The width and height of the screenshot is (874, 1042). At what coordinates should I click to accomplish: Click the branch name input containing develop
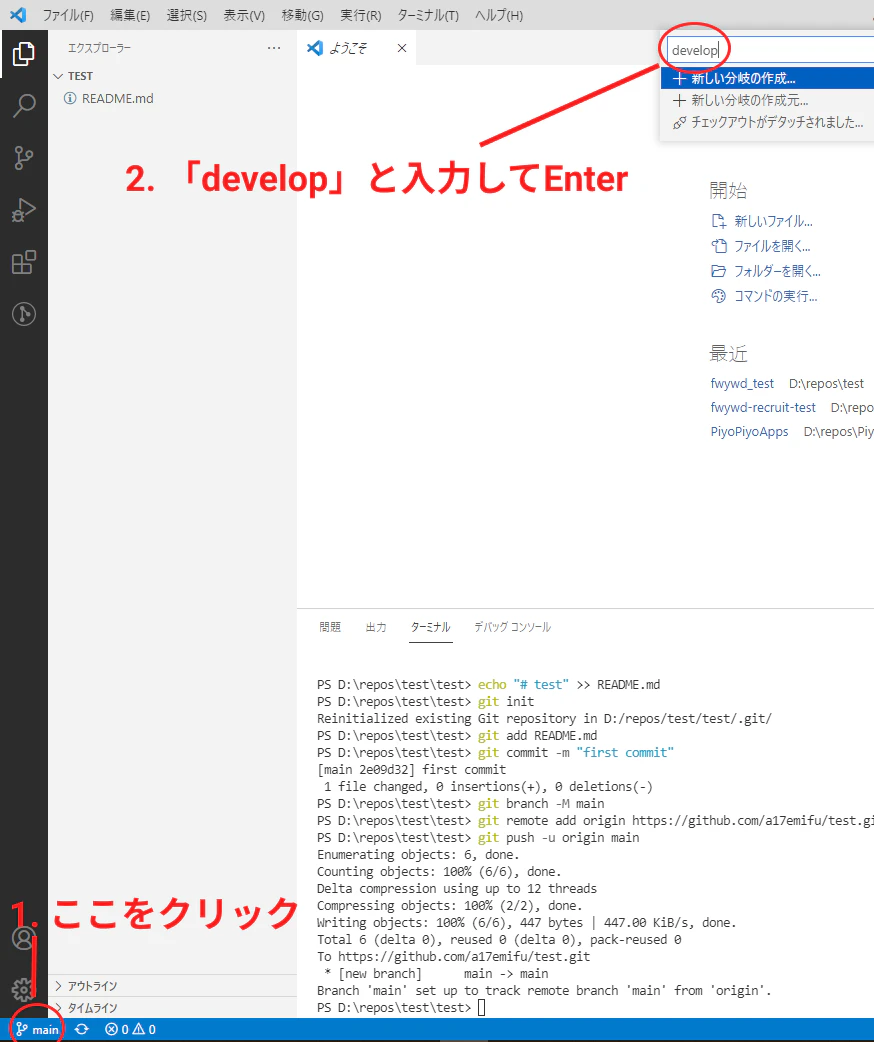click(770, 51)
